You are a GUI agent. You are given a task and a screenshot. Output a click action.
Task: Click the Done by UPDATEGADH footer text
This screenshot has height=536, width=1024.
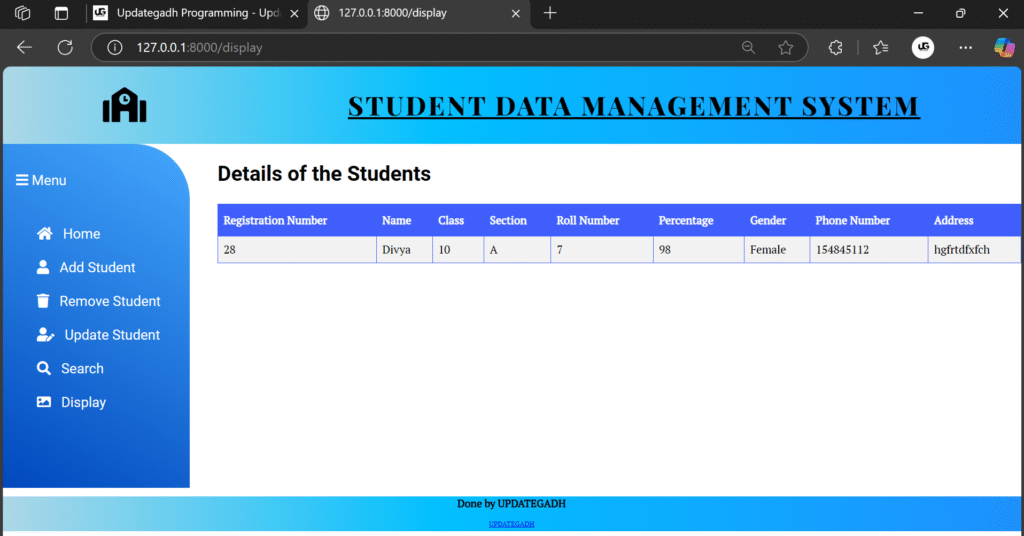(x=511, y=503)
